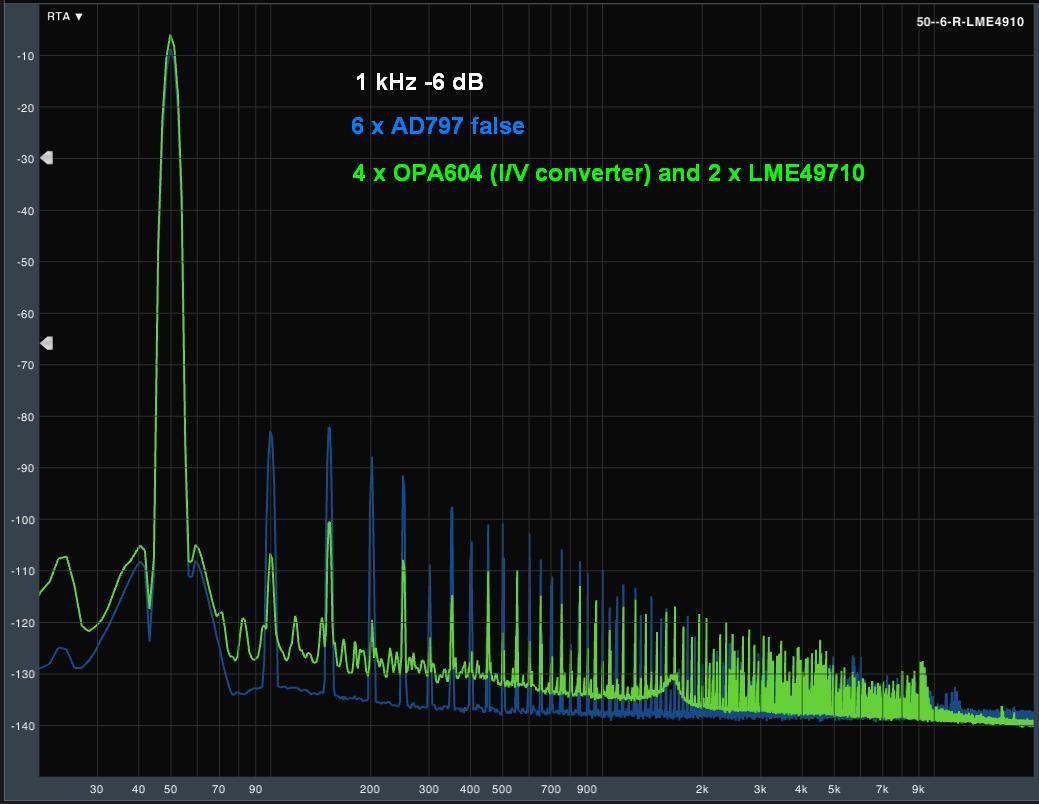Click the -130 dB axis label
The height and width of the screenshot is (804, 1039).
pos(23,674)
